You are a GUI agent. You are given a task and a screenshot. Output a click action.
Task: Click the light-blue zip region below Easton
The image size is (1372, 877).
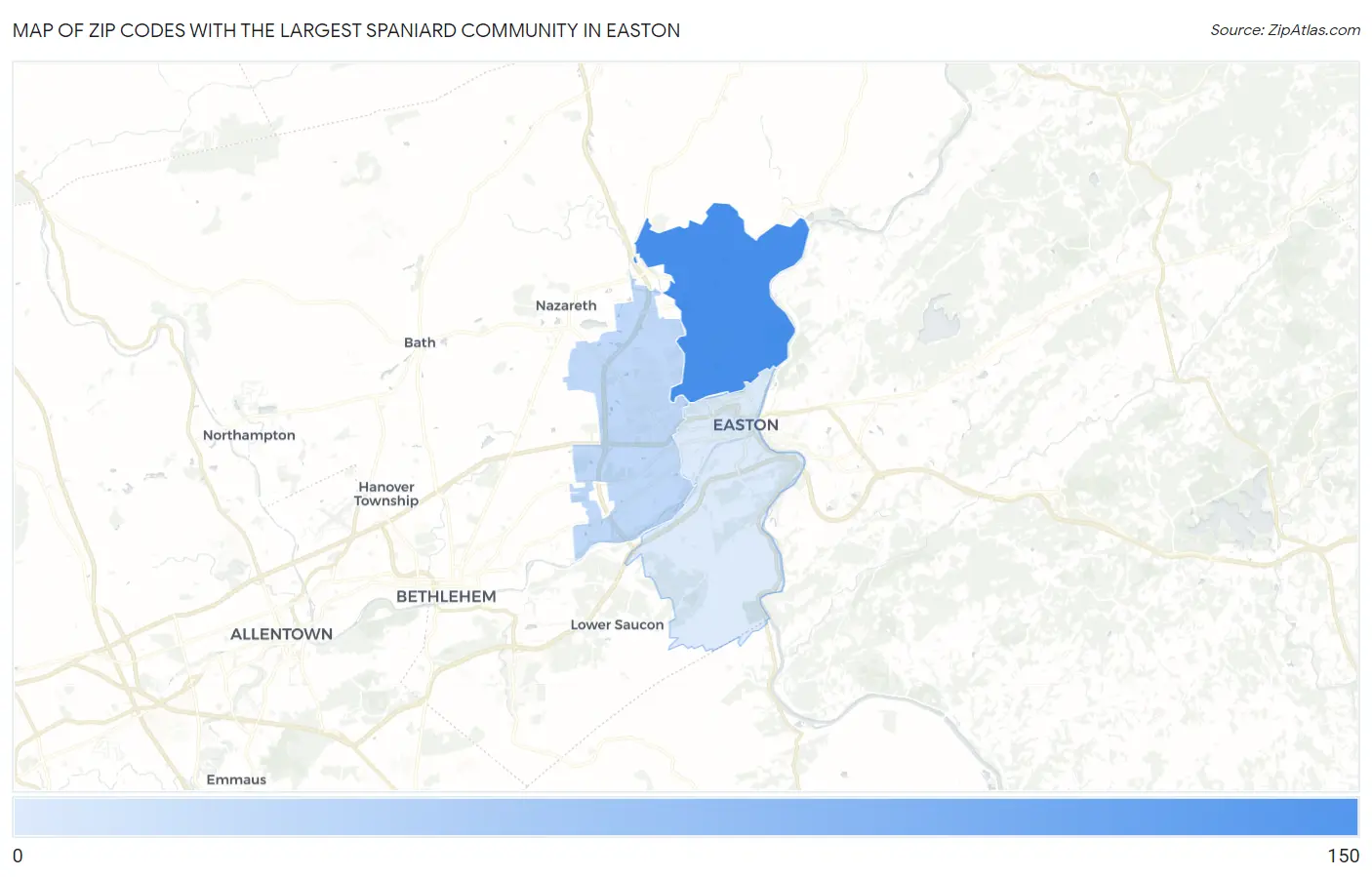[x=717, y=546]
